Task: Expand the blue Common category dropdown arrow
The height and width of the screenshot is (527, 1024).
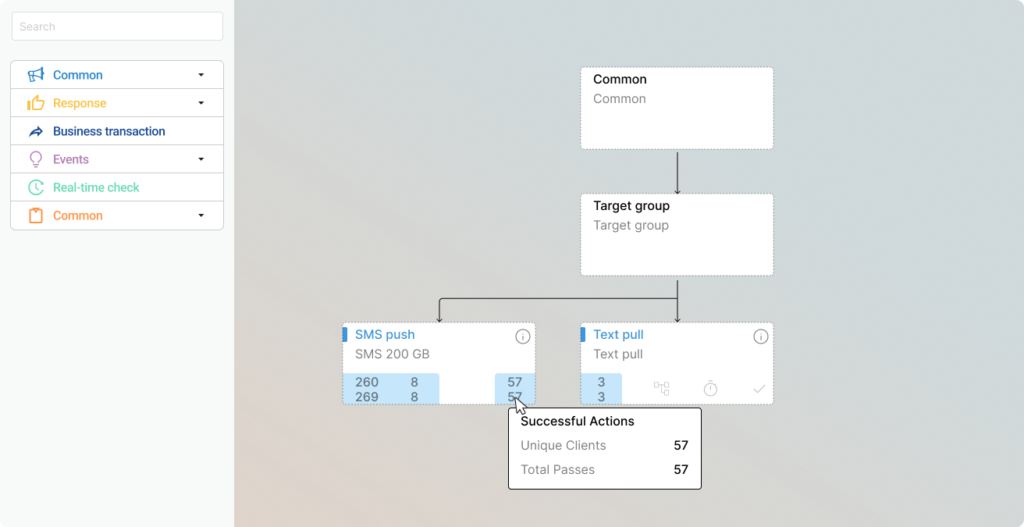Action: [x=201, y=75]
